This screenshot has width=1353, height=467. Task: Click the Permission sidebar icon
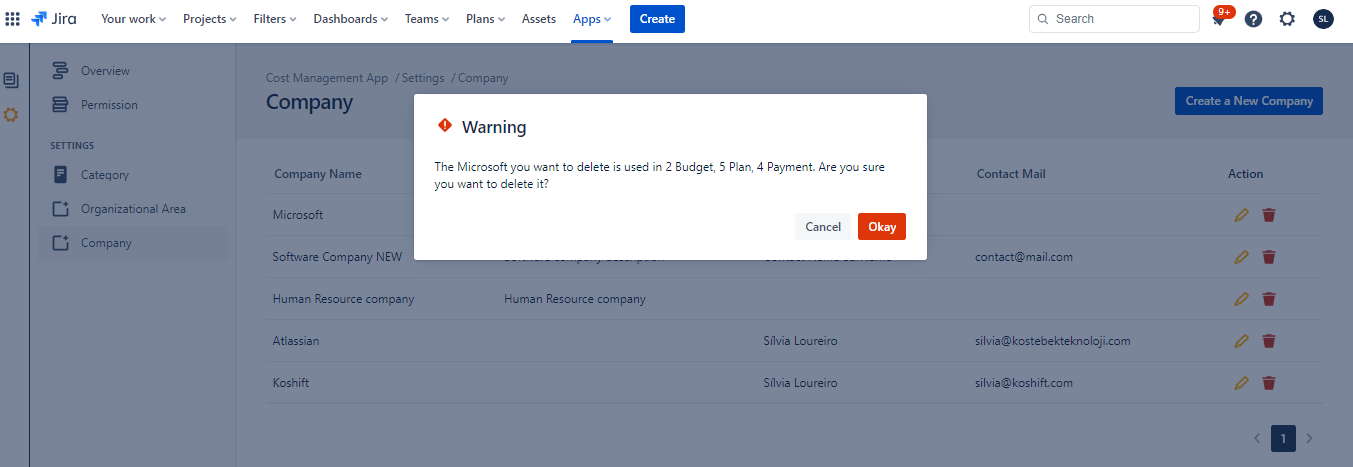60,105
